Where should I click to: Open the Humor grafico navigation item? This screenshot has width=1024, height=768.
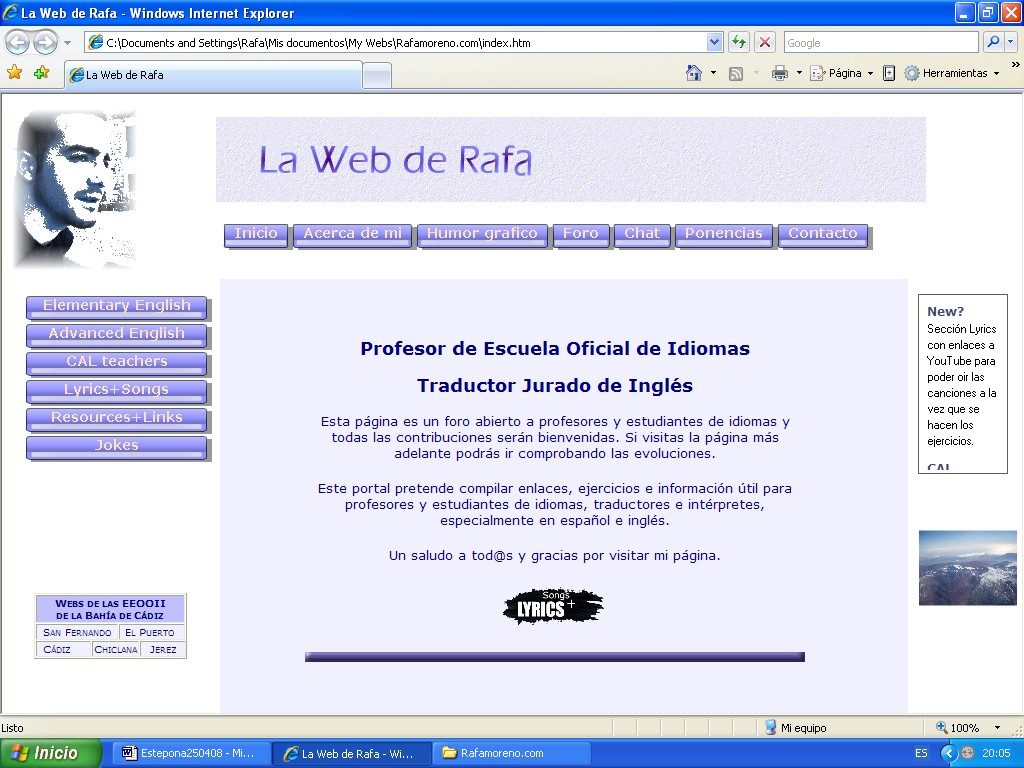[x=482, y=234]
